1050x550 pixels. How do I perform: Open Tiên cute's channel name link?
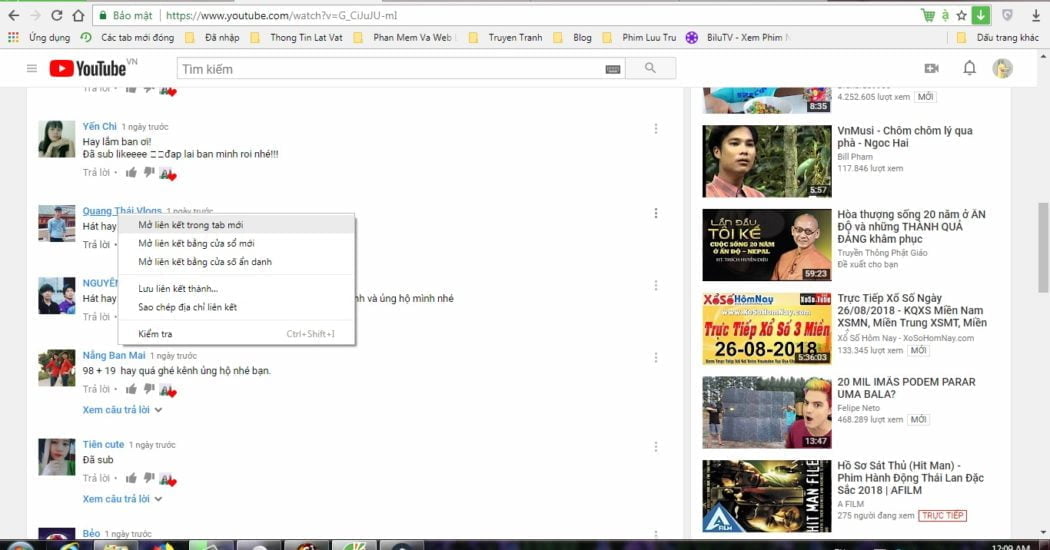(103, 444)
